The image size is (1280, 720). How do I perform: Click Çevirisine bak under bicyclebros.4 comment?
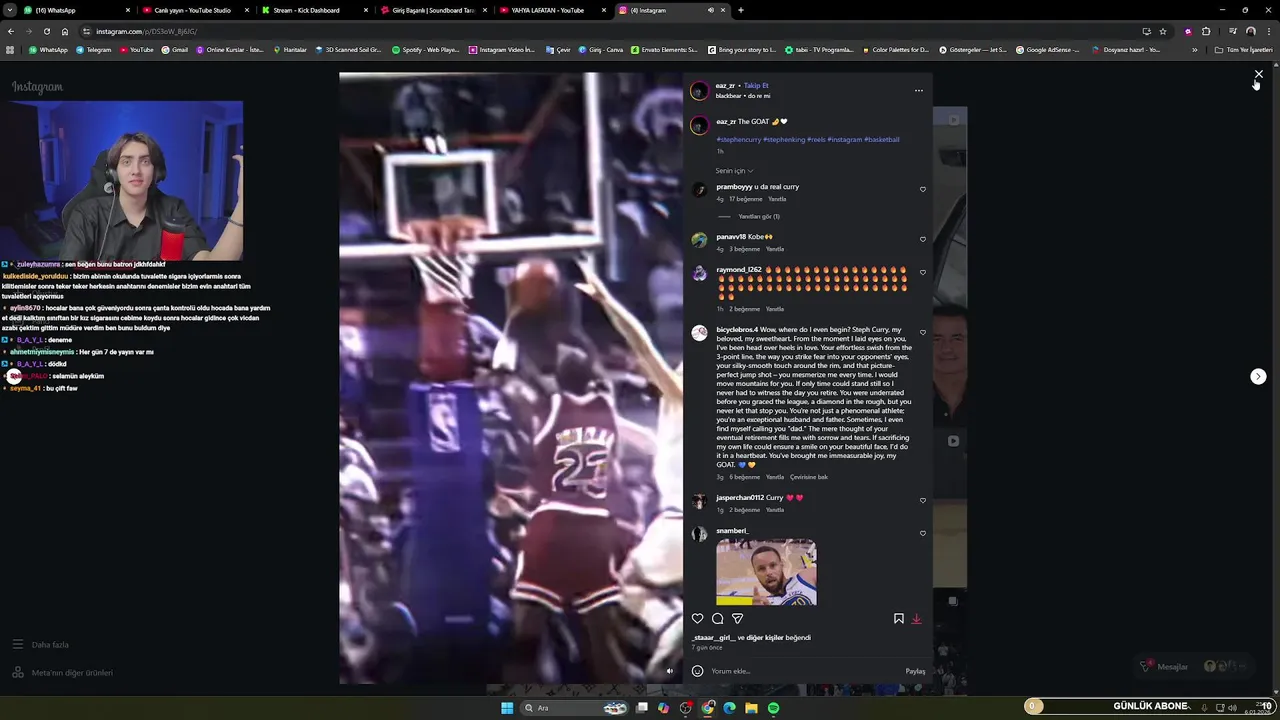[809, 477]
